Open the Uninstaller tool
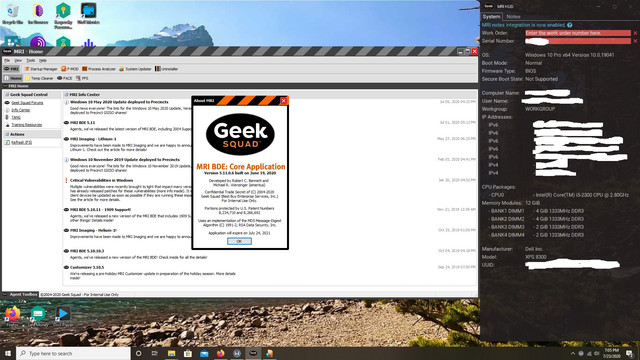Screen dimensions: 640x360 coord(167,69)
